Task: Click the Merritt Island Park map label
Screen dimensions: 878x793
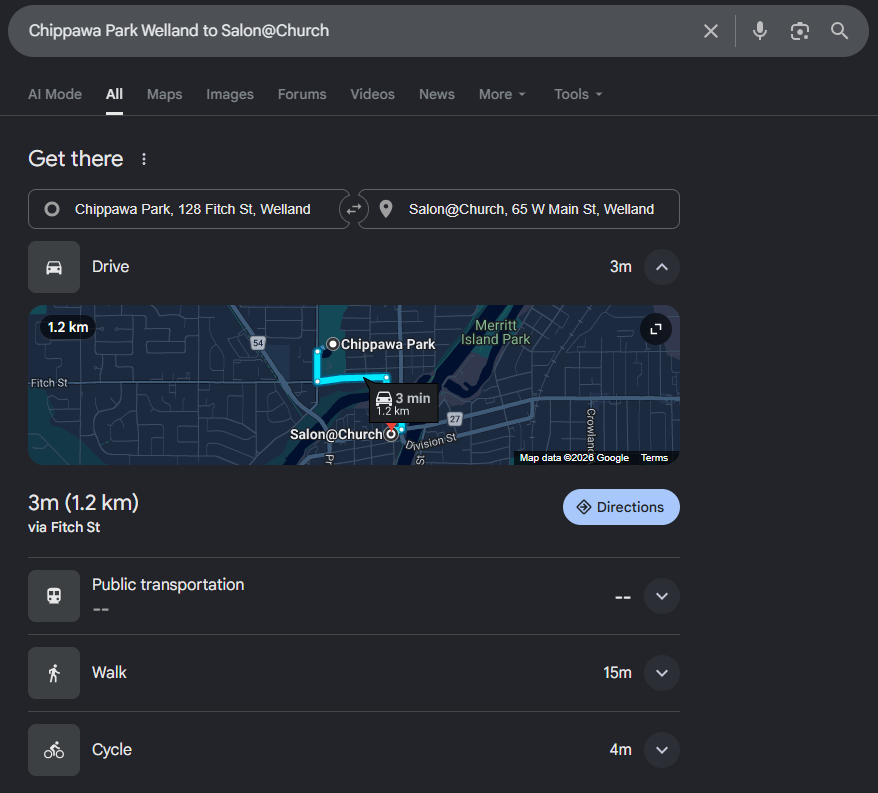Action: click(496, 333)
